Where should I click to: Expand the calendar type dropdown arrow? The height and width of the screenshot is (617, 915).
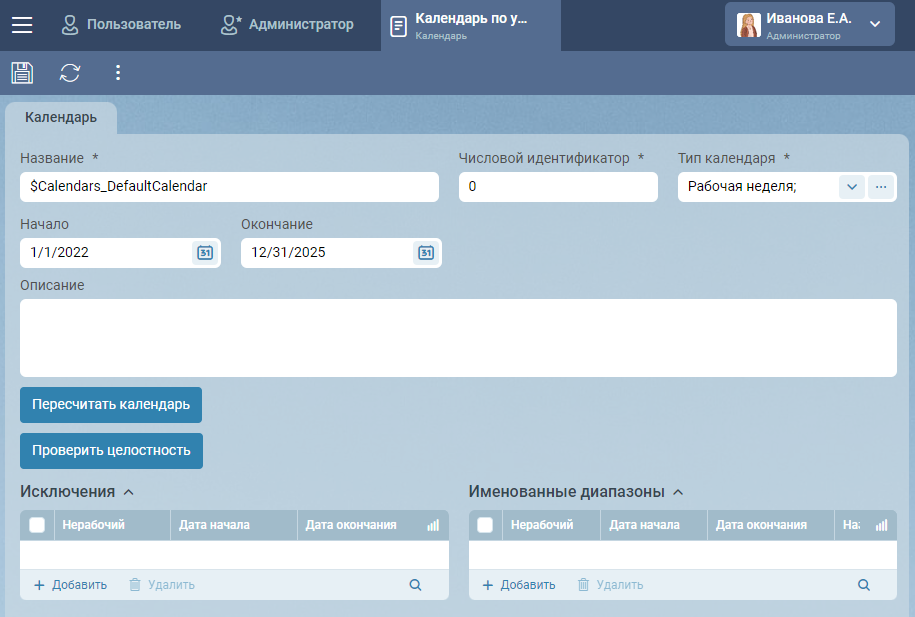click(x=851, y=187)
